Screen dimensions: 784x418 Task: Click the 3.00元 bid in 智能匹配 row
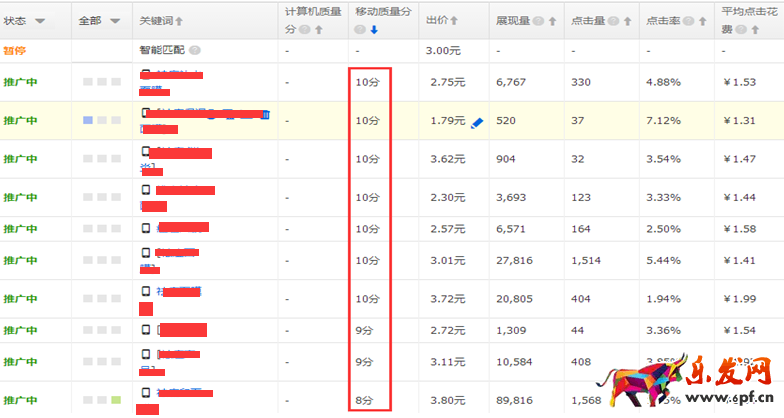click(443, 50)
